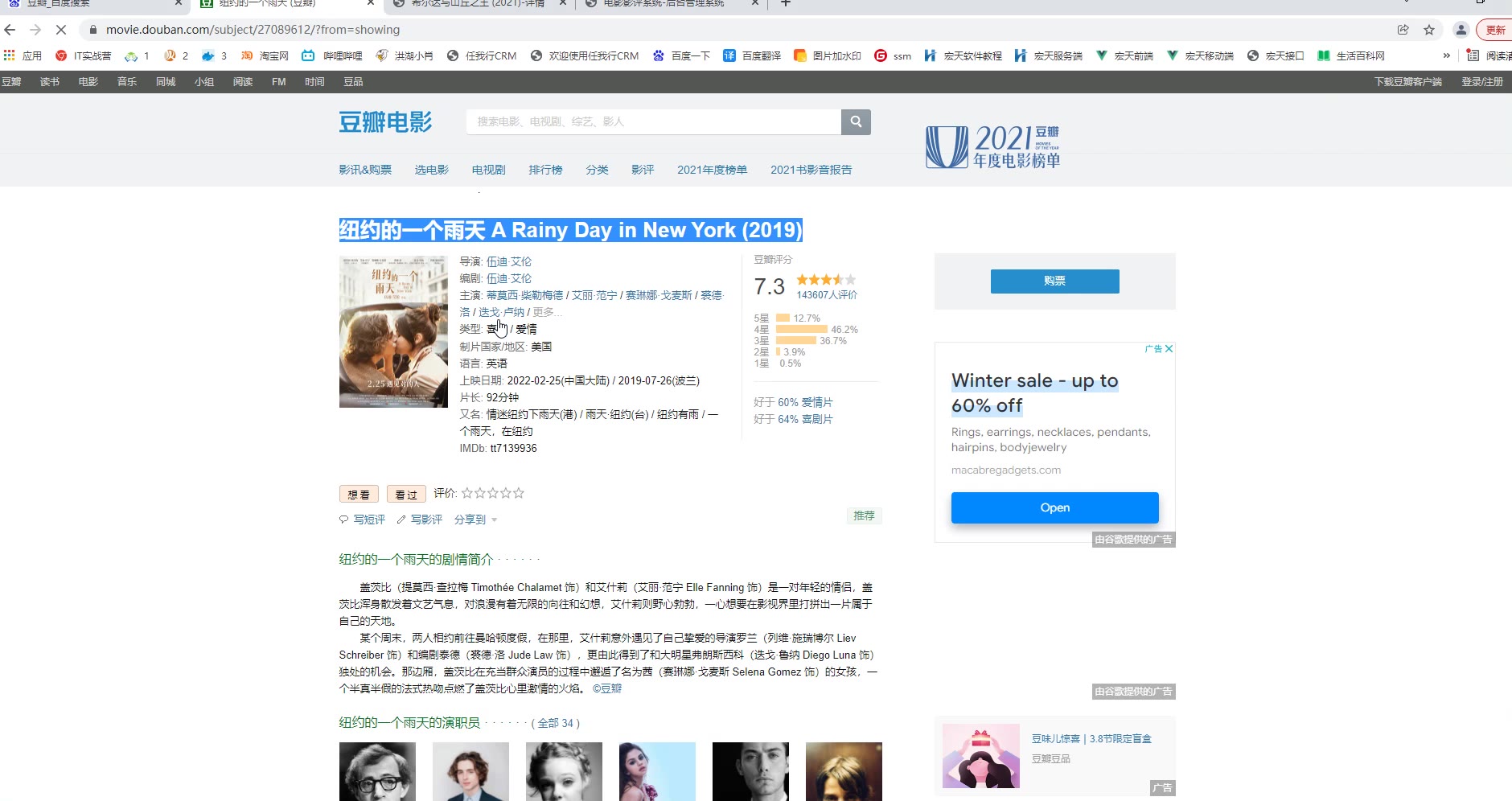
Task: Open the 电视剧 nav tab
Action: tap(489, 170)
